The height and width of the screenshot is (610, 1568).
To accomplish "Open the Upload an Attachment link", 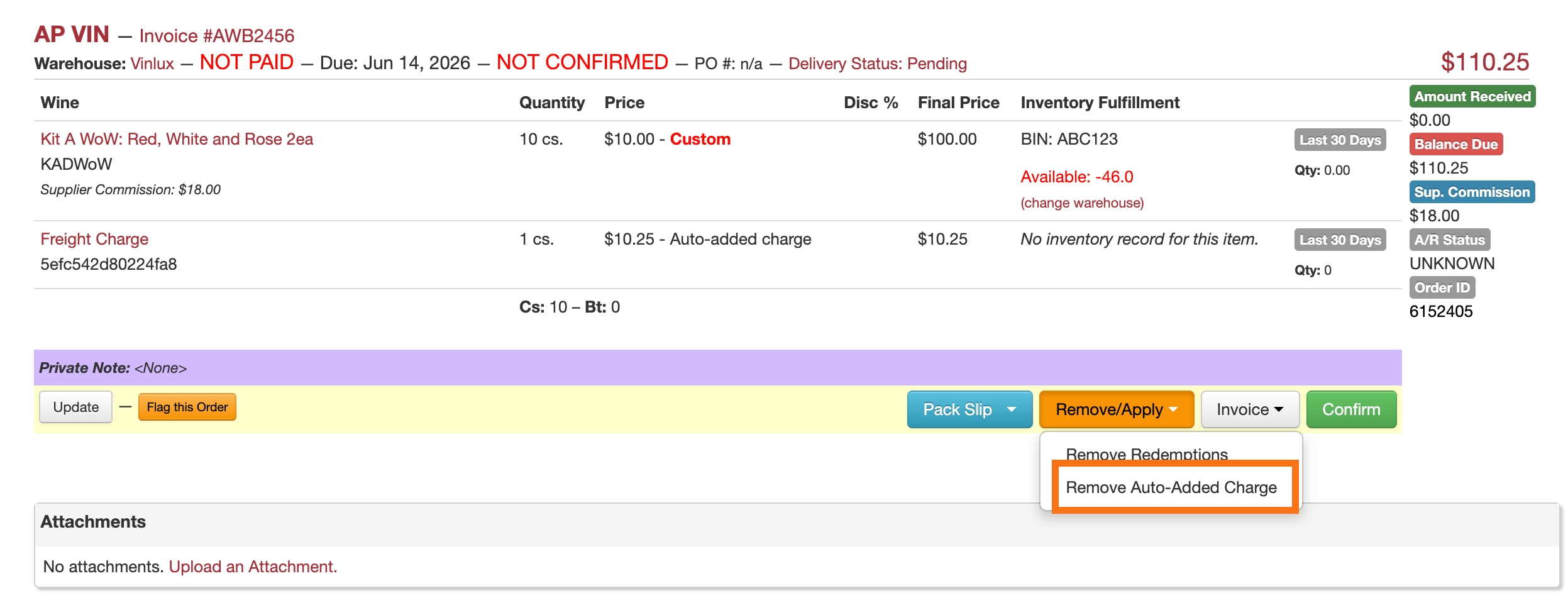I will (253, 567).
